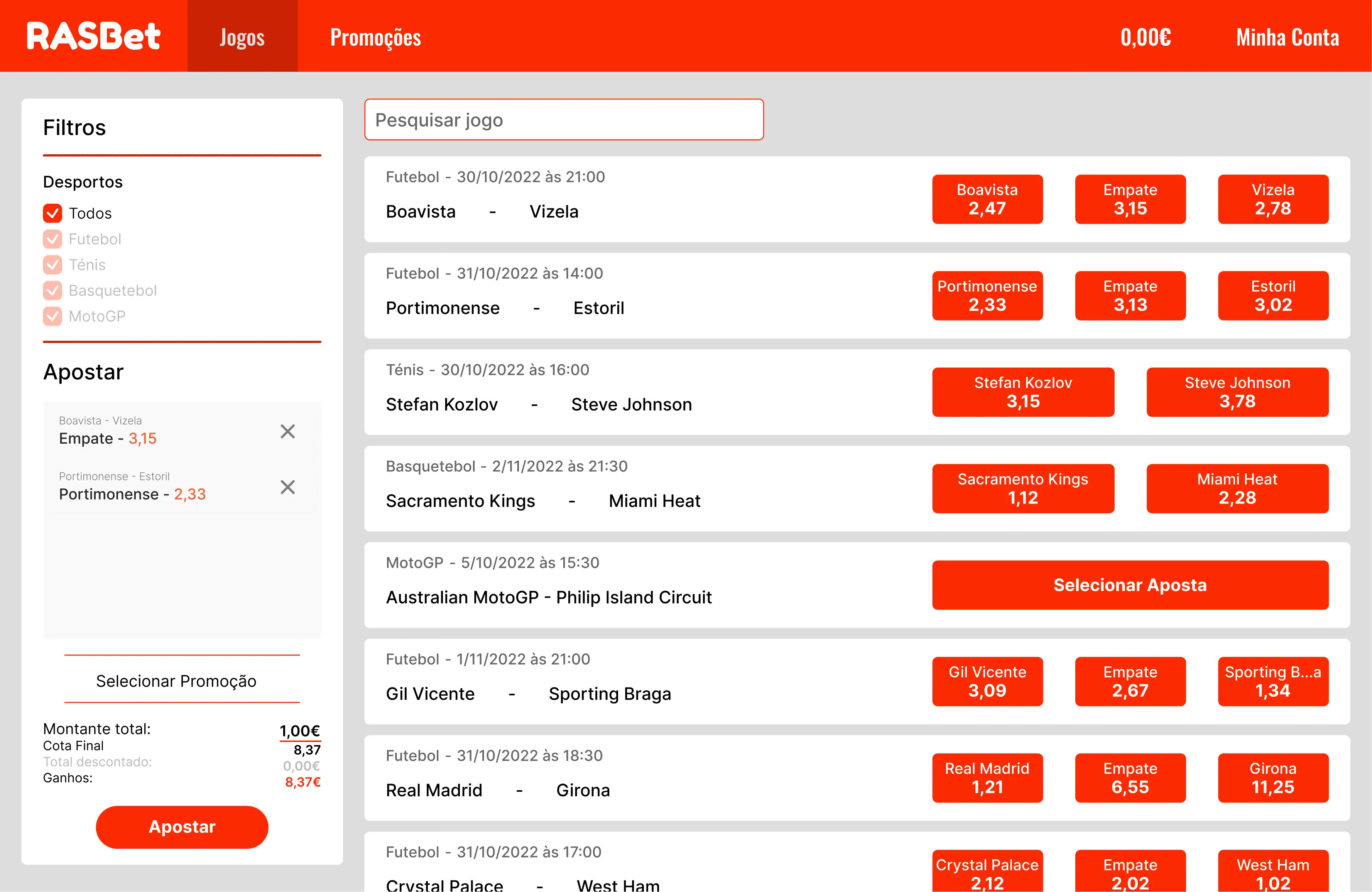Edit the Montante total amount 1,00€
Image resolution: width=1372 pixels, height=892 pixels.
point(300,731)
